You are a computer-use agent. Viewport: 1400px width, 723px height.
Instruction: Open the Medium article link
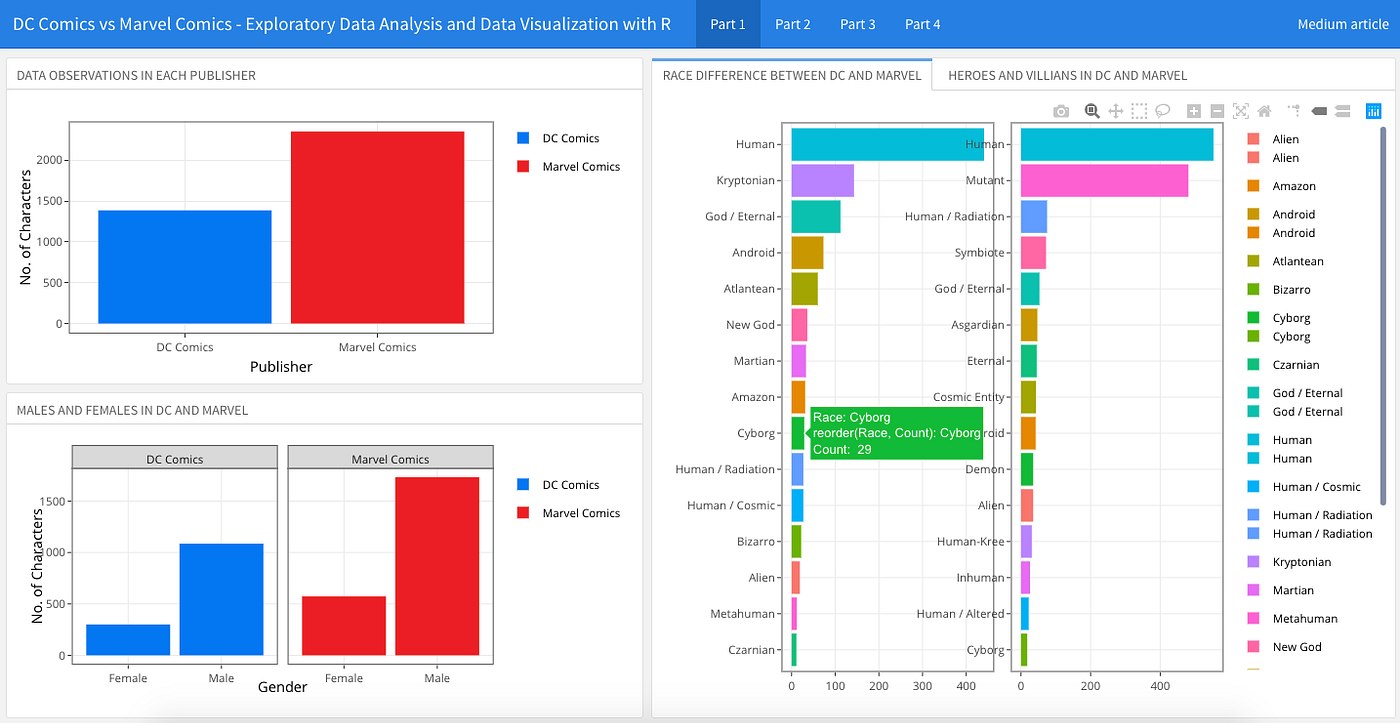pyautogui.click(x=1343, y=24)
